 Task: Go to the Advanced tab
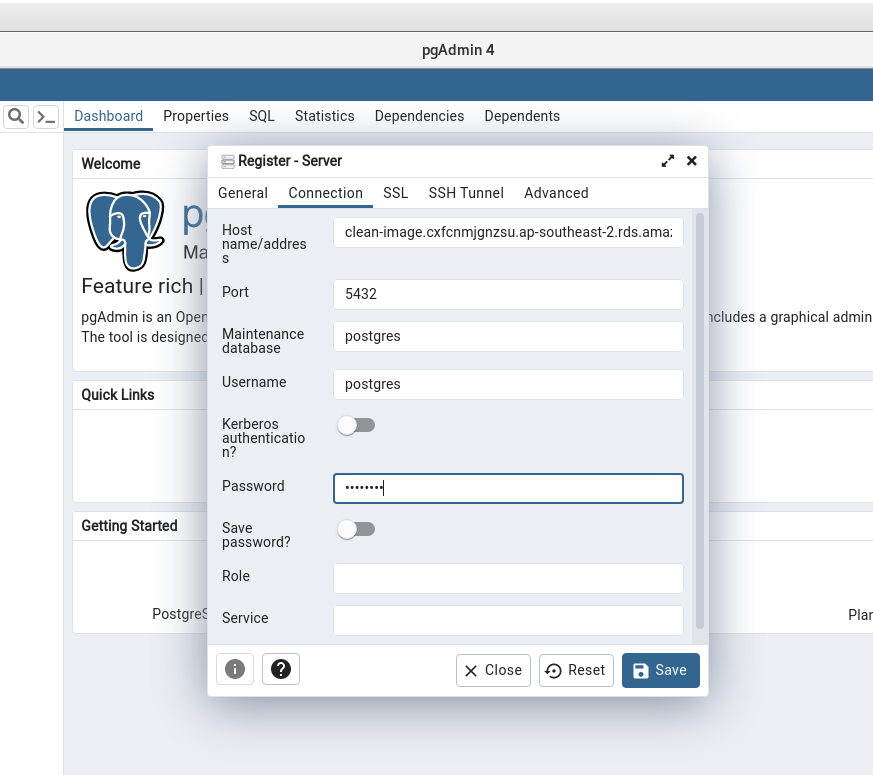[x=556, y=193]
